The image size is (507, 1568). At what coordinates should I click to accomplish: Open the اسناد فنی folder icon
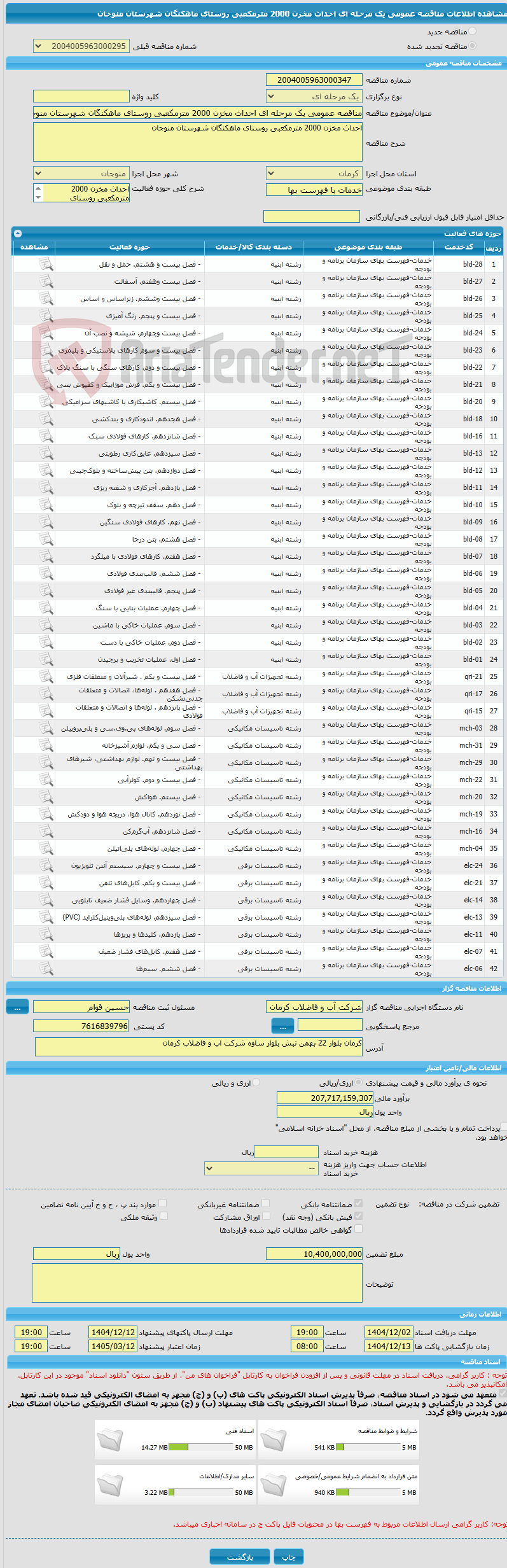[109, 1439]
